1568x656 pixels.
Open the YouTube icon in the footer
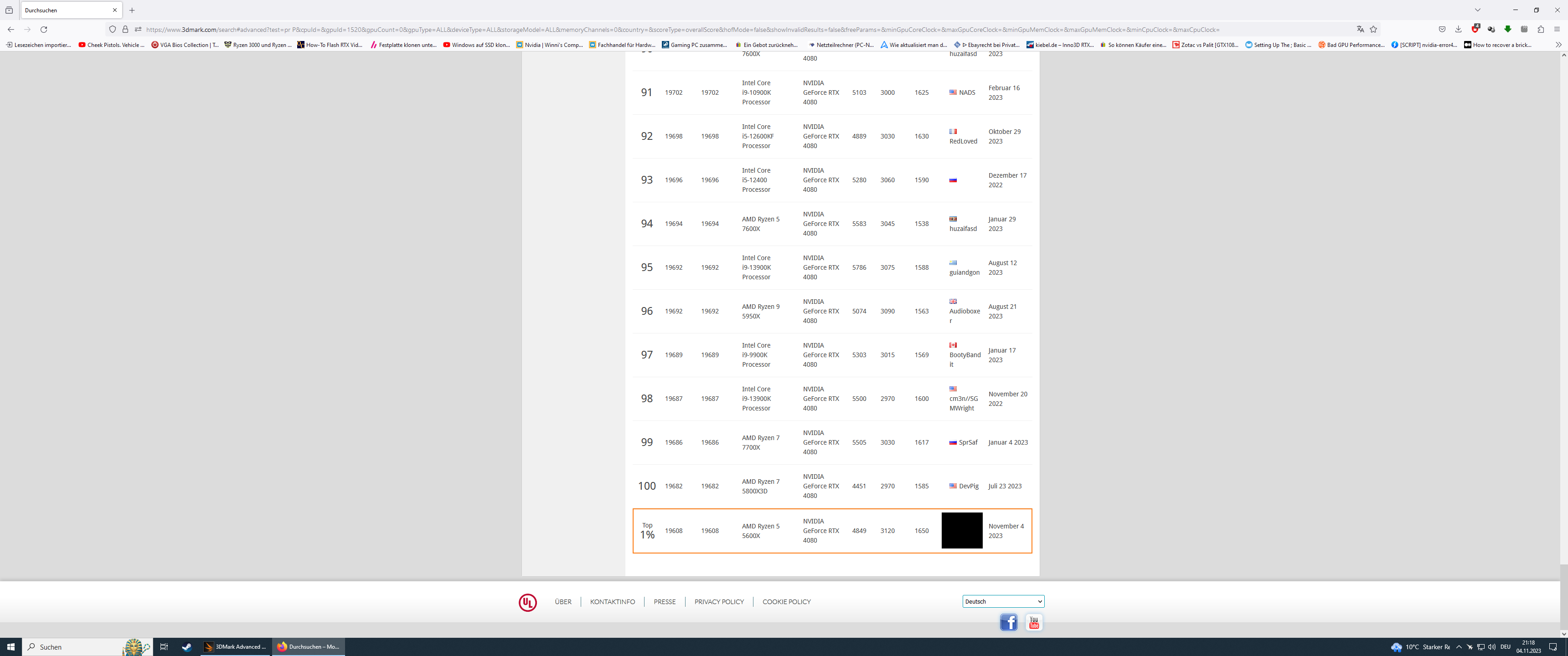pyautogui.click(x=1034, y=622)
